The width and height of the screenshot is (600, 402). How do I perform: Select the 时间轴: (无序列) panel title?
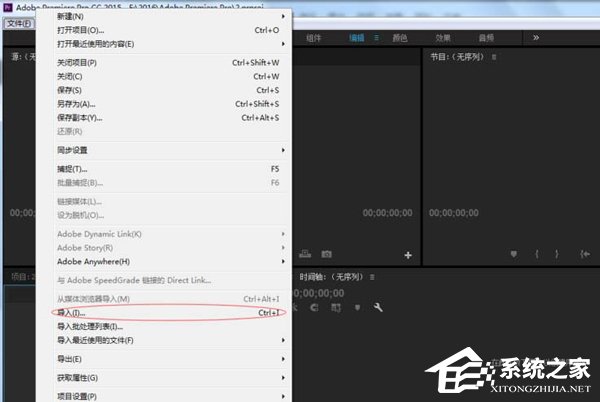tap(331, 277)
